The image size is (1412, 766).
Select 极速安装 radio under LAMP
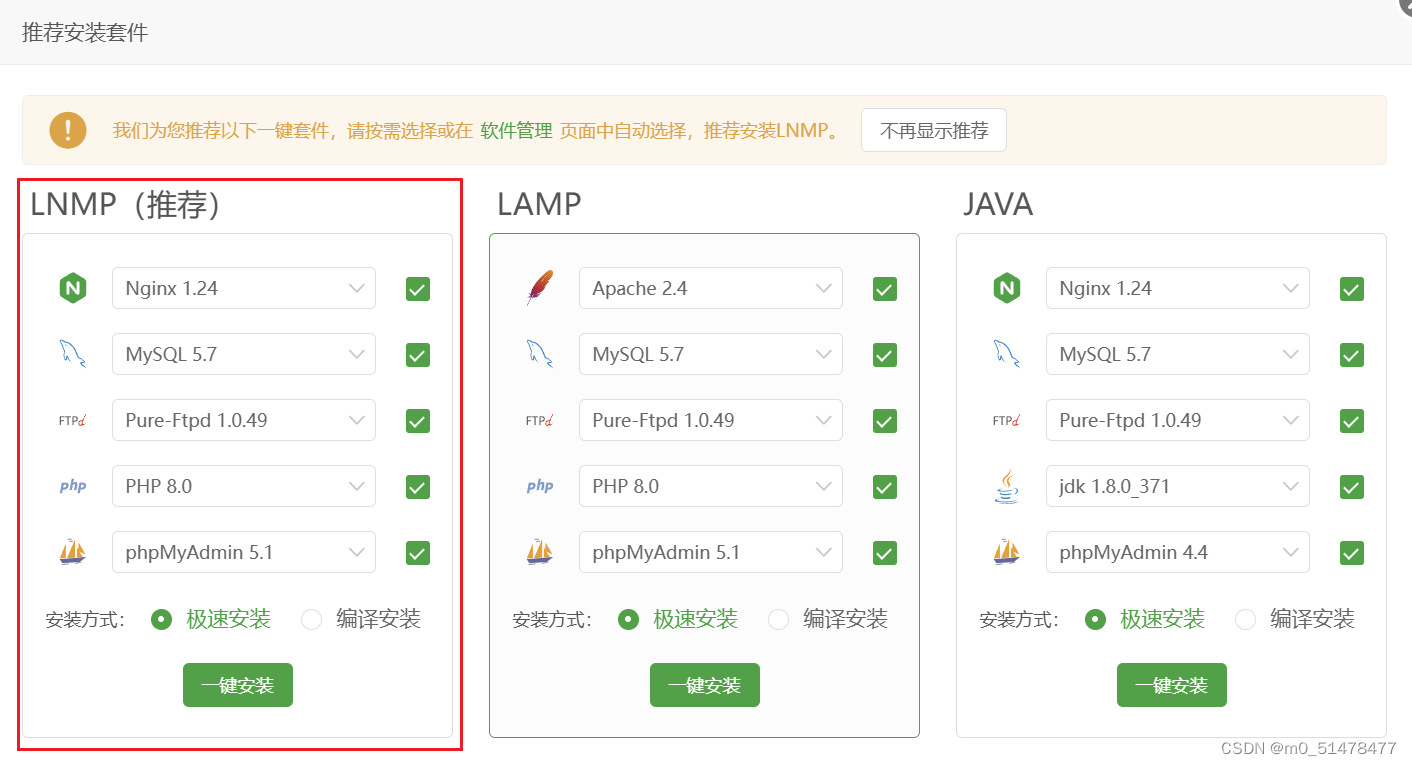click(x=628, y=619)
